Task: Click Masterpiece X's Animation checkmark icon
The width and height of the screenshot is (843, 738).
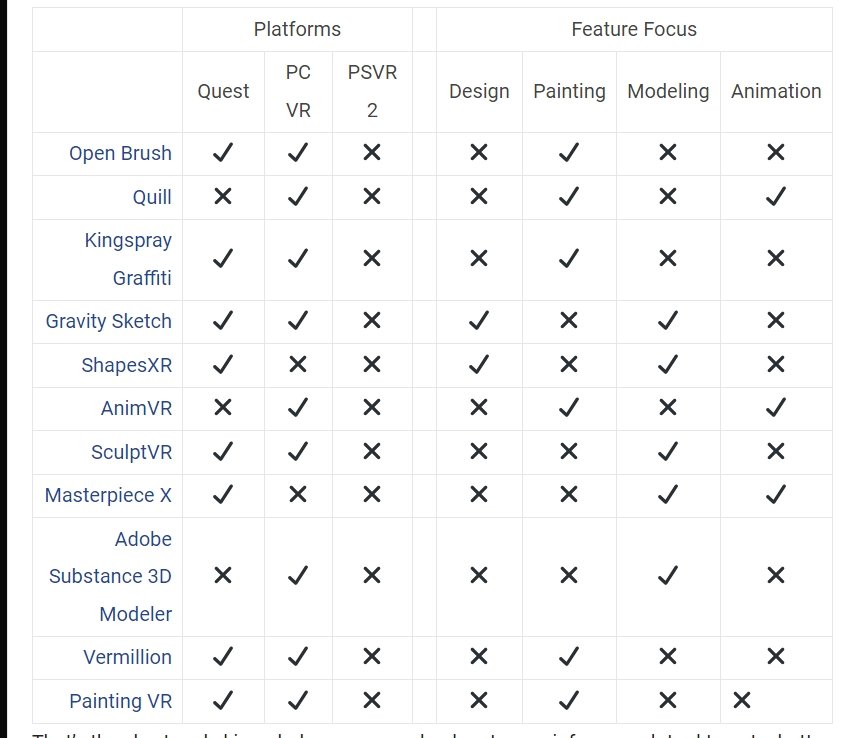Action: coord(776,495)
